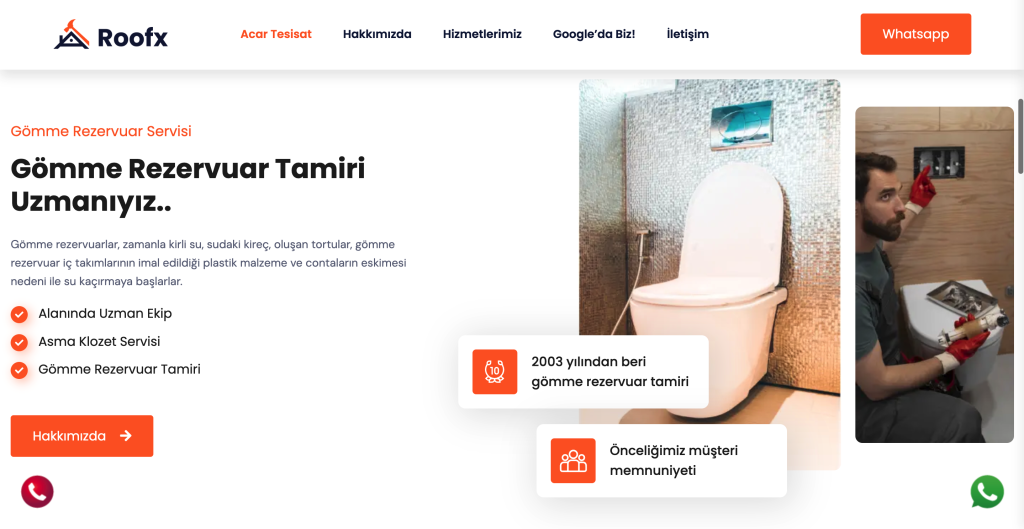Click checkmark beside Asma Klozet Servisi
This screenshot has width=1024, height=529.
click(x=20, y=342)
